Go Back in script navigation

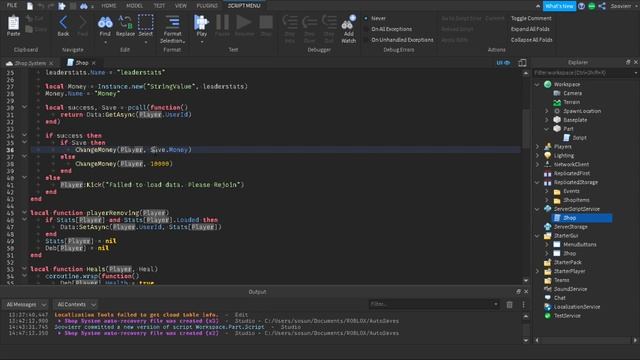pyautogui.click(x=63, y=23)
